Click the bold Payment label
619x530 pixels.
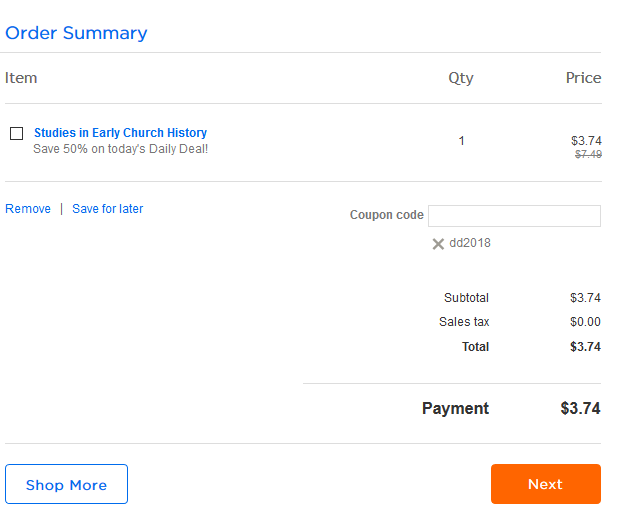[455, 408]
